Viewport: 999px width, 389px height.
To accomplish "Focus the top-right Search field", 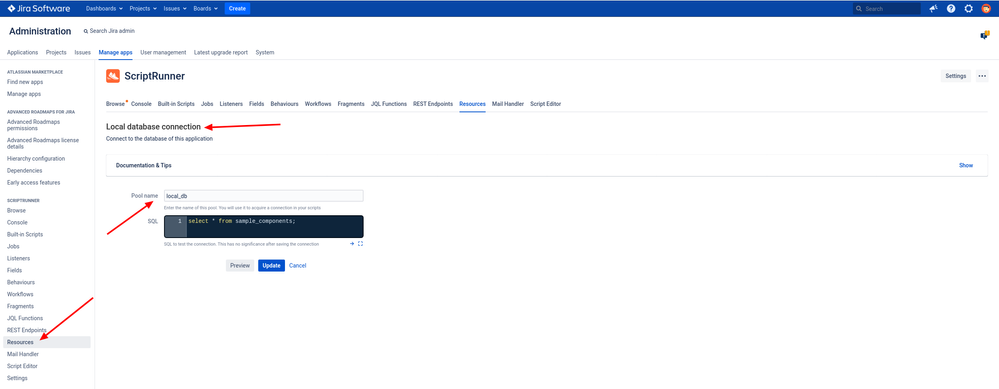I will pos(887,9).
